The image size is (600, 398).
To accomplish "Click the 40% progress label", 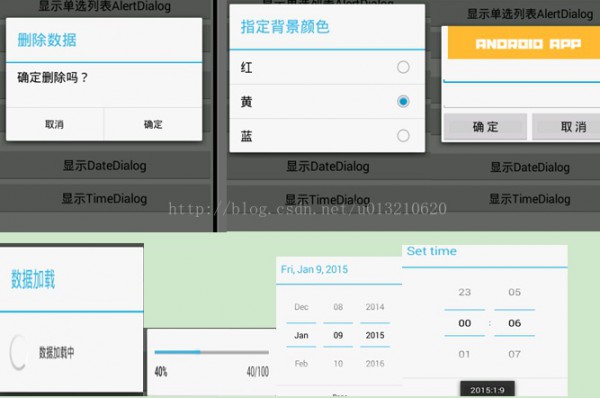I will click(161, 371).
